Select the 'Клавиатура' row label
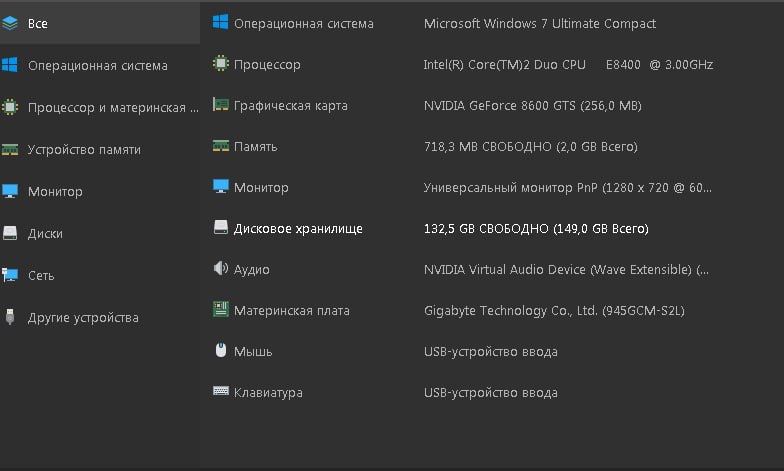 [268, 393]
